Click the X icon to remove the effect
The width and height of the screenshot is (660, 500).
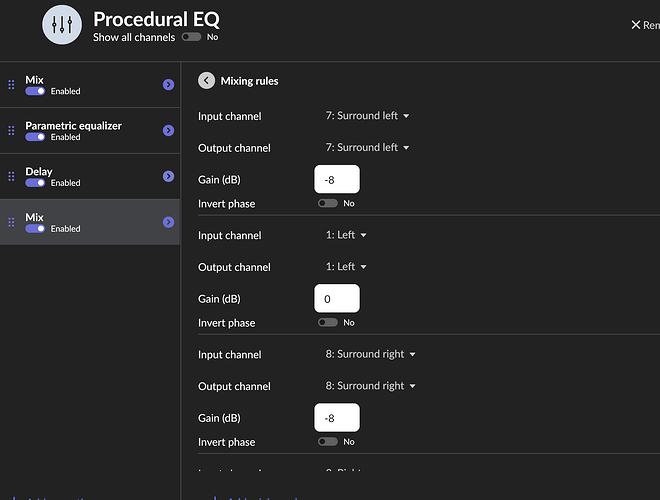(636, 25)
